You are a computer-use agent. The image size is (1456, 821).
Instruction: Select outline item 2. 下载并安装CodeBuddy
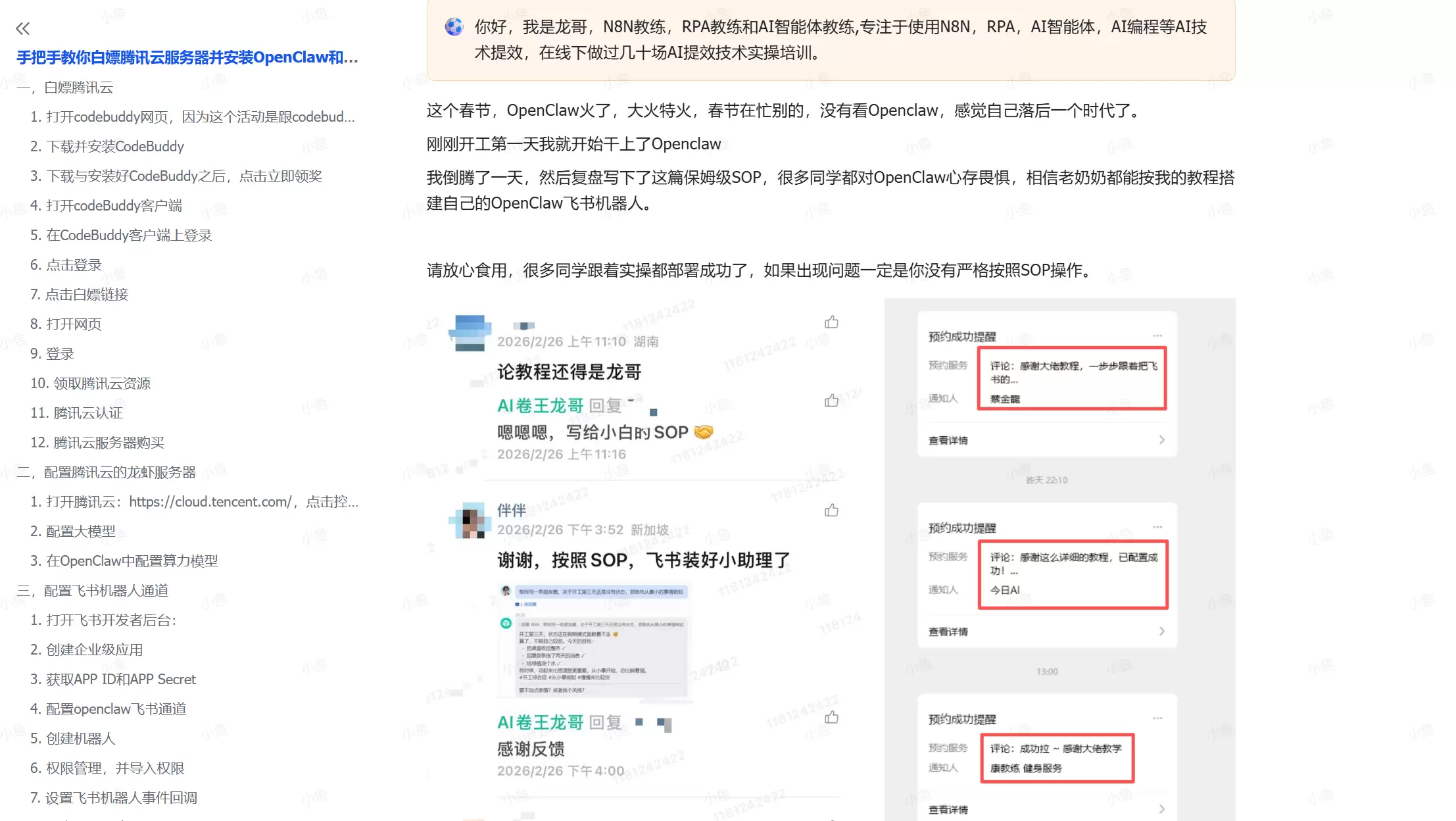tap(107, 146)
